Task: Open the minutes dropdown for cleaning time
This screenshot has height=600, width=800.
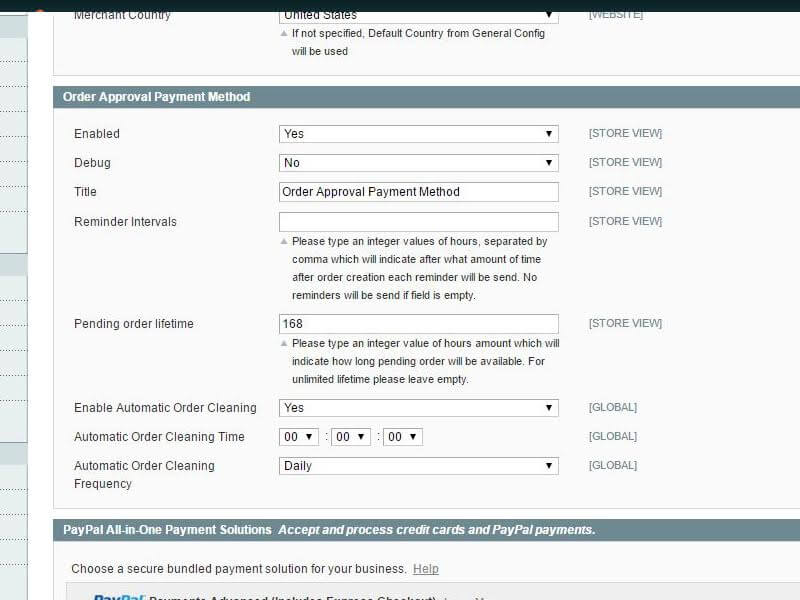Action: (x=351, y=437)
